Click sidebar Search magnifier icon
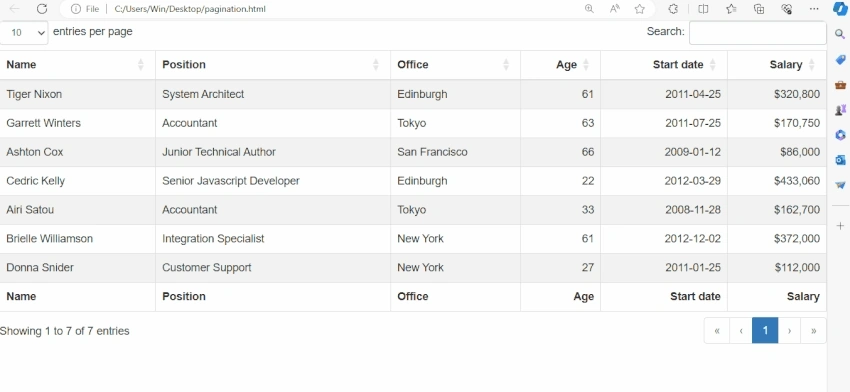Image resolution: width=850 pixels, height=392 pixels. [840, 34]
